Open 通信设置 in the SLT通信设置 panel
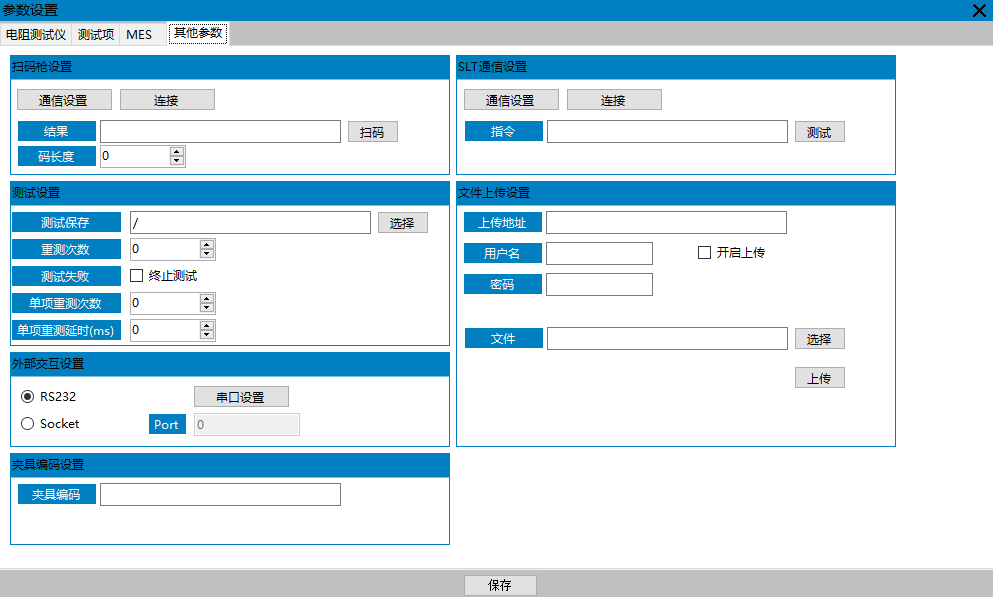The height and width of the screenshot is (597, 993). [511, 100]
